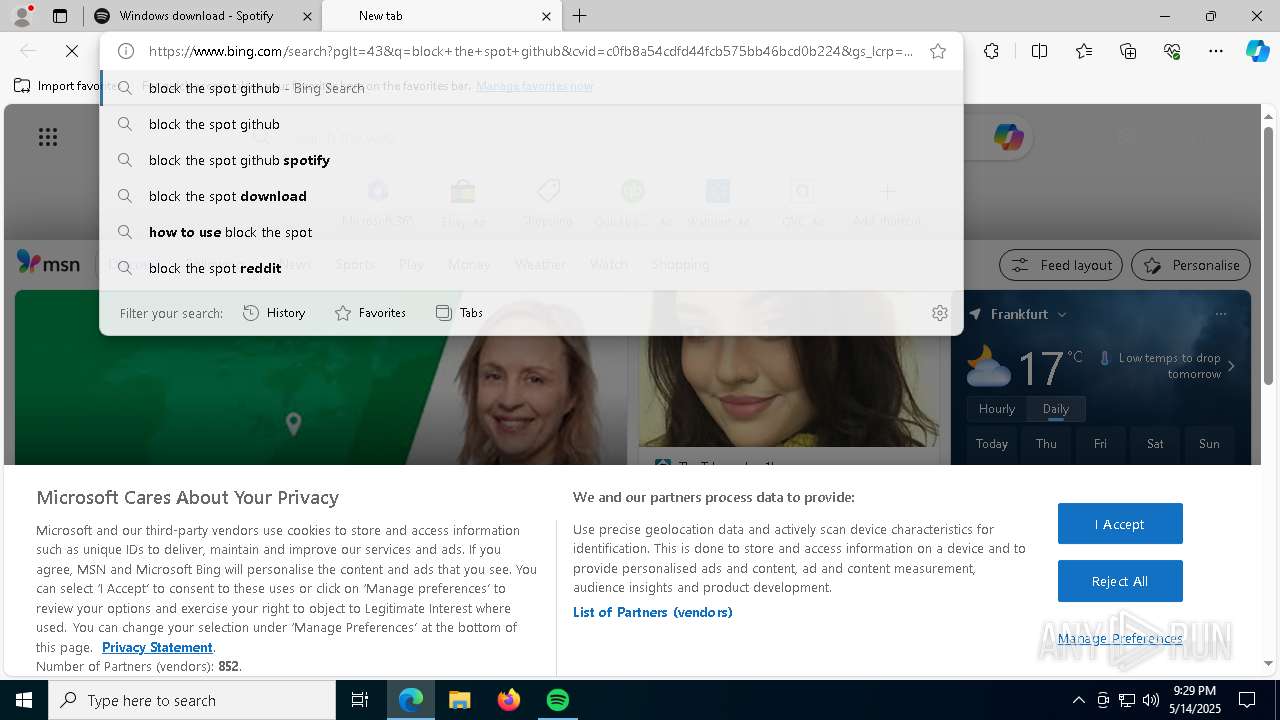
Task: Open the Privacy Statement link
Action: 157,647
